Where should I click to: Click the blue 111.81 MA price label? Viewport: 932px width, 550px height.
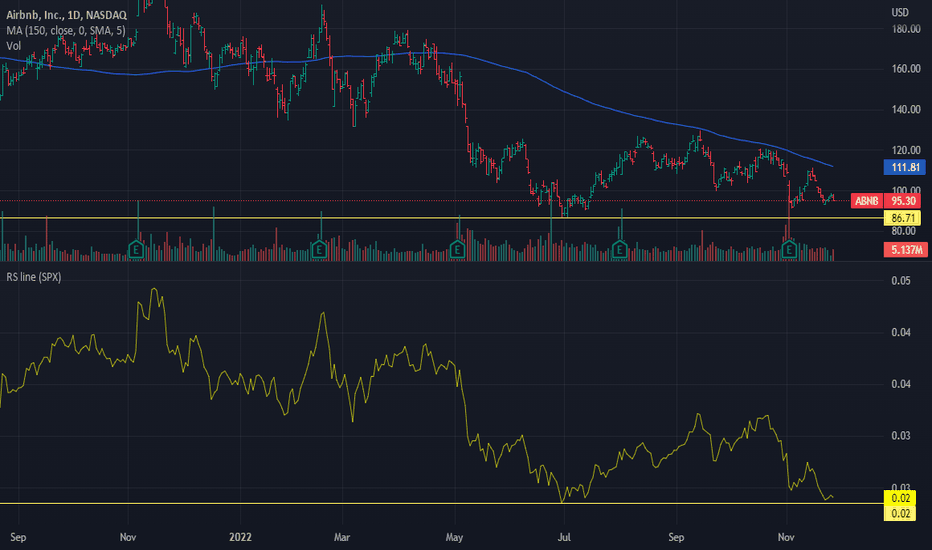(x=905, y=167)
